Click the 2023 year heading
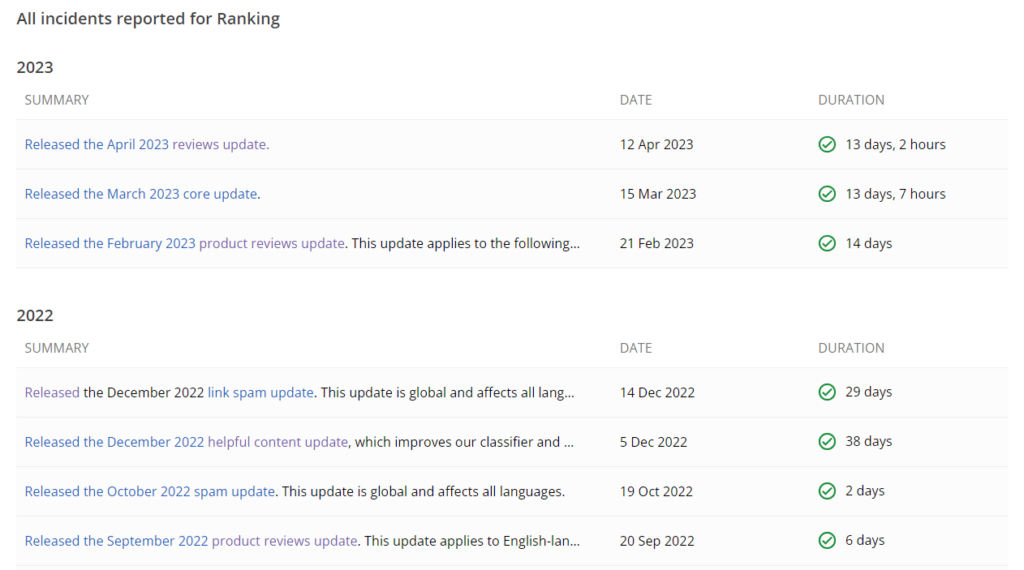The height and width of the screenshot is (570, 1024). 35,67
